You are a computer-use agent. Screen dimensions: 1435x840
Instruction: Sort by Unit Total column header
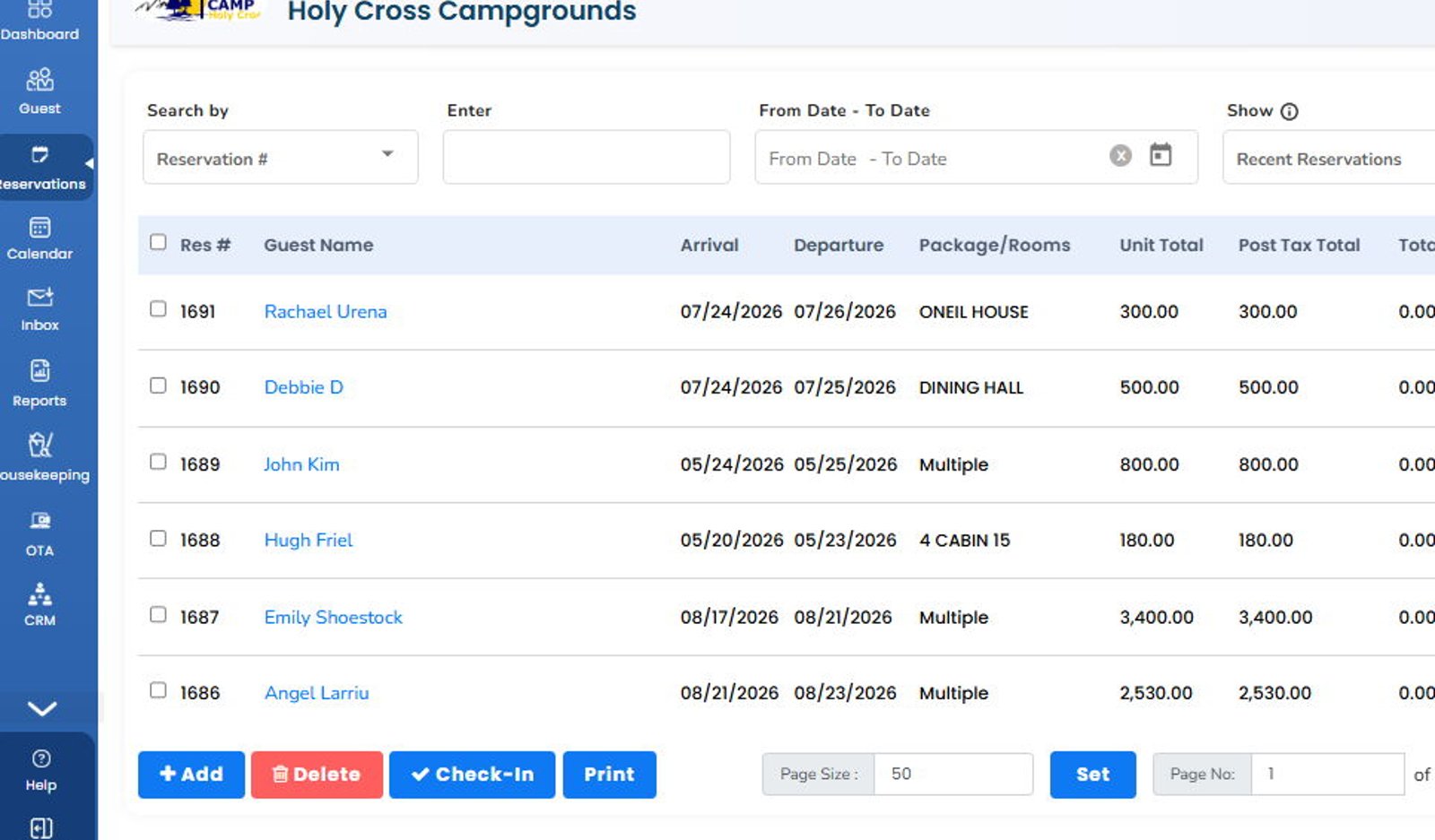[x=1161, y=245]
